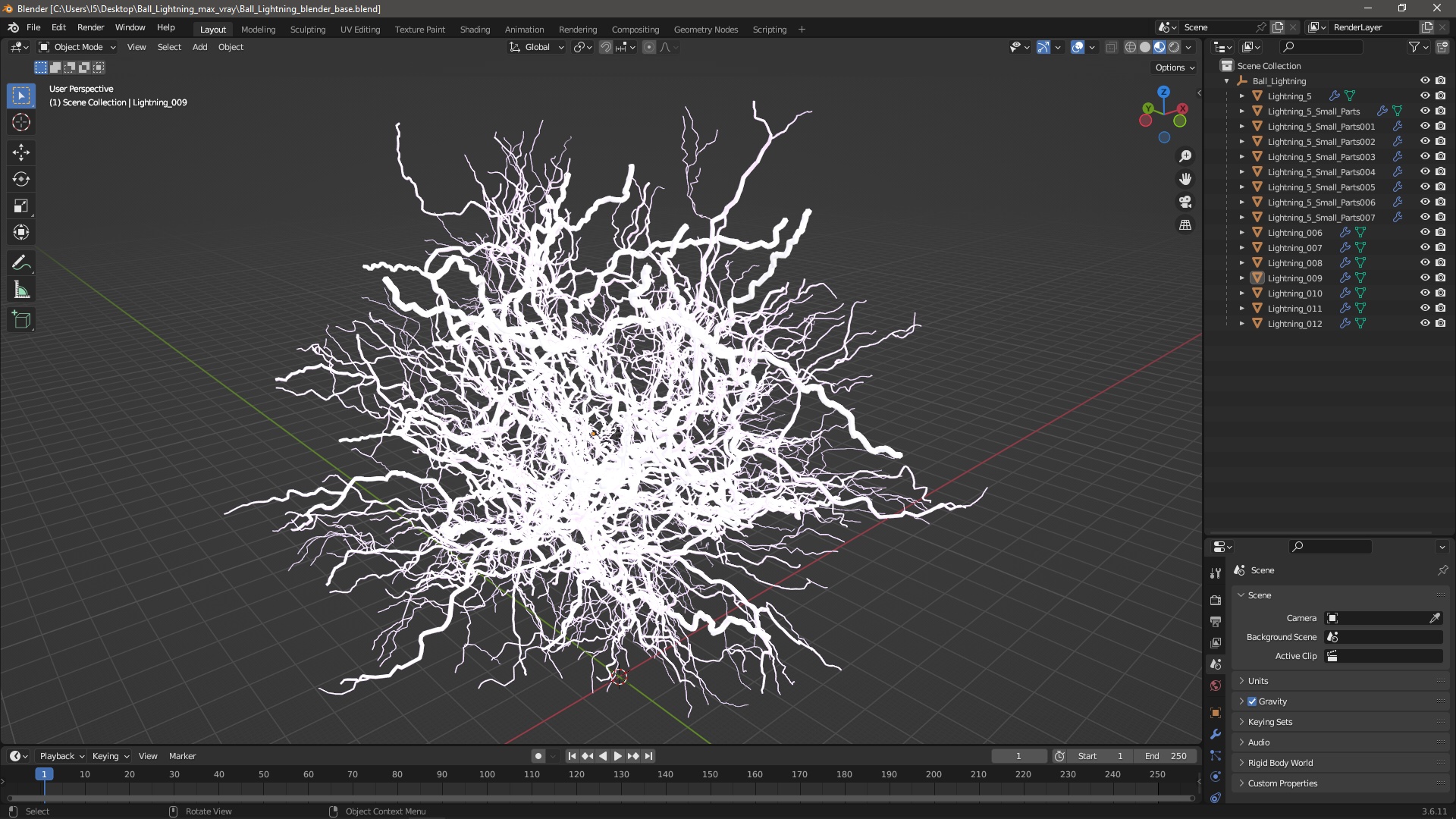This screenshot has width=1456, height=819.
Task: Open the World properties tab
Action: pyautogui.click(x=1216, y=686)
